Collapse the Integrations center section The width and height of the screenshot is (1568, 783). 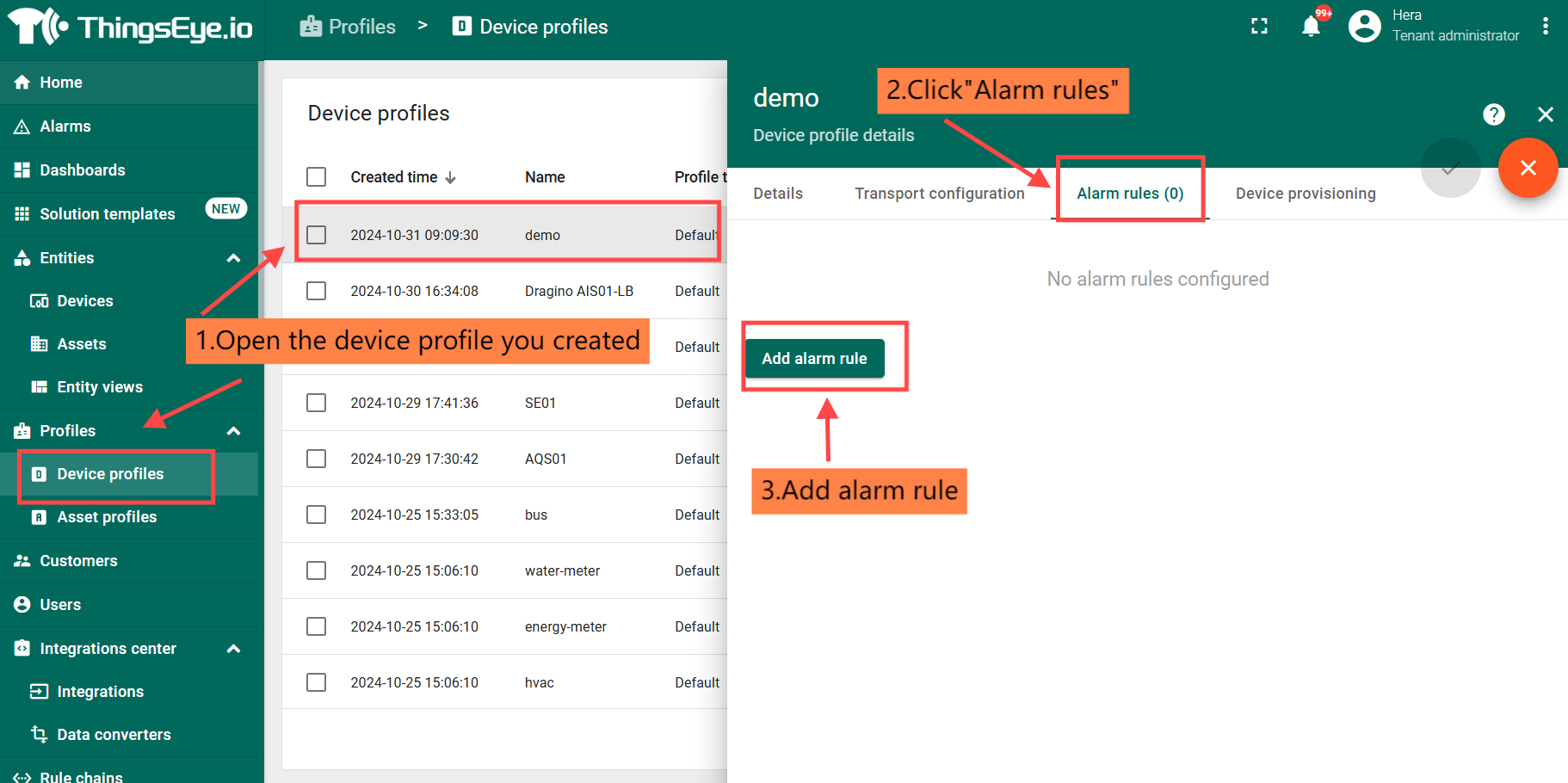(x=233, y=649)
